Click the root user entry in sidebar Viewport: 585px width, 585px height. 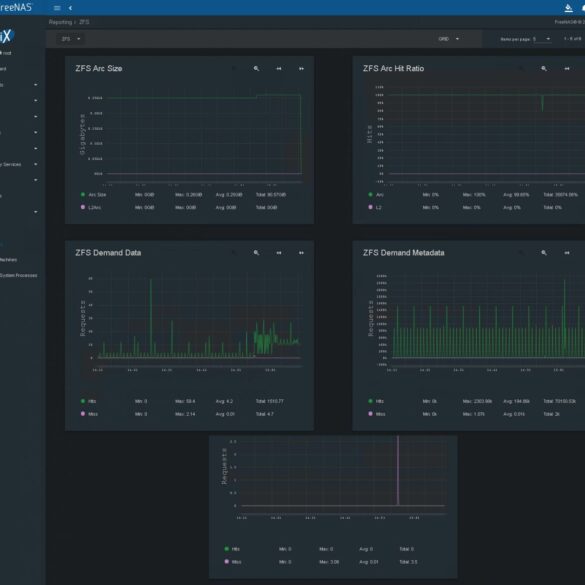click(6, 53)
